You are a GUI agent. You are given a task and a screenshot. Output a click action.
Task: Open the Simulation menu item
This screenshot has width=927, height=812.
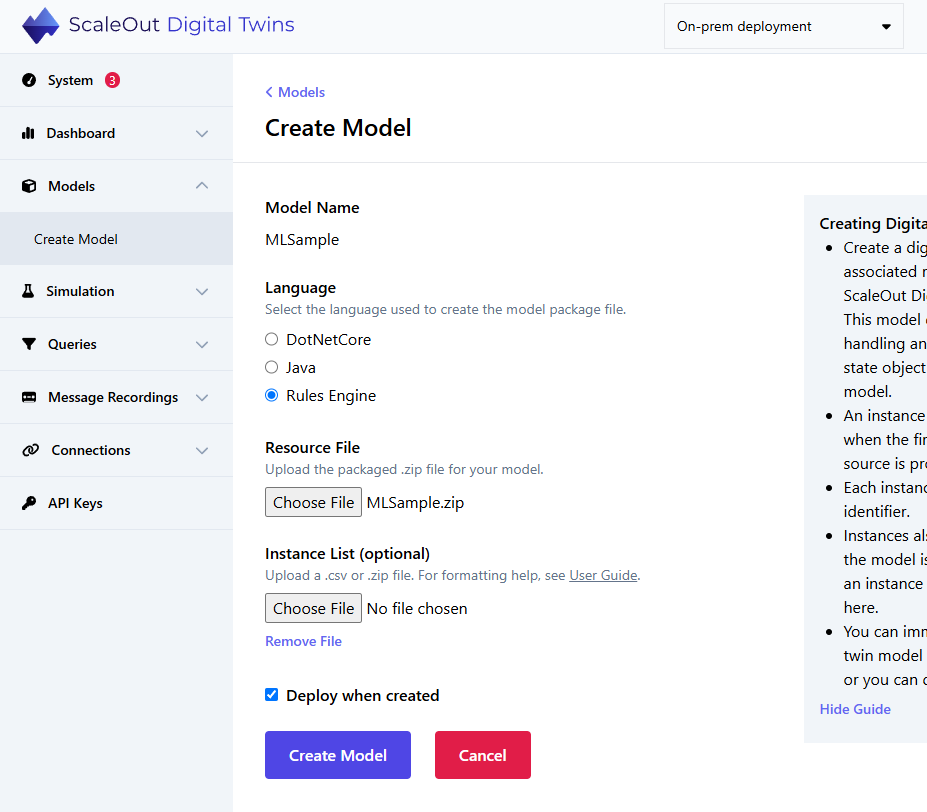(x=116, y=291)
